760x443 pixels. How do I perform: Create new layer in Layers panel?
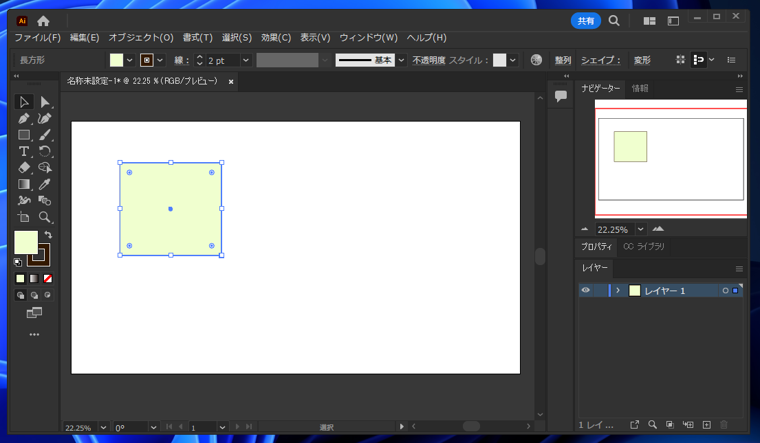tap(707, 425)
